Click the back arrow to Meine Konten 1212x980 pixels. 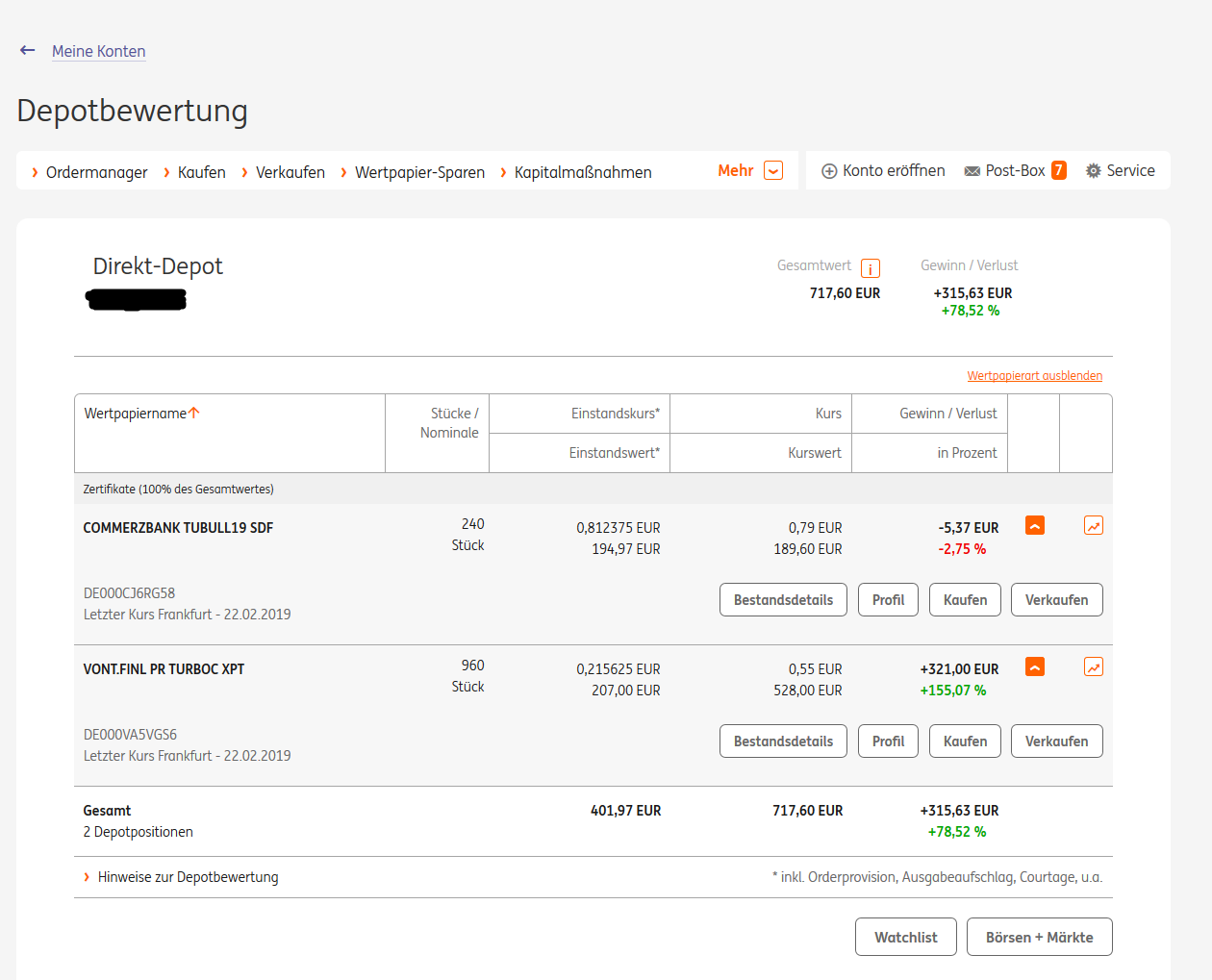pos(28,50)
